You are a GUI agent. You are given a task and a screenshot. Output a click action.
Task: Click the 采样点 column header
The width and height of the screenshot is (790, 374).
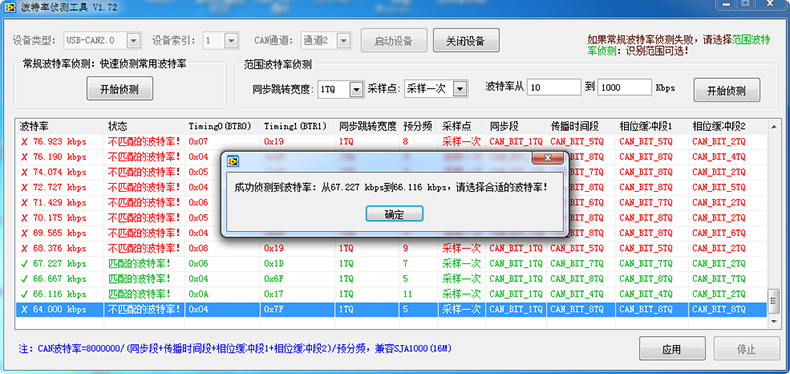[x=462, y=126]
